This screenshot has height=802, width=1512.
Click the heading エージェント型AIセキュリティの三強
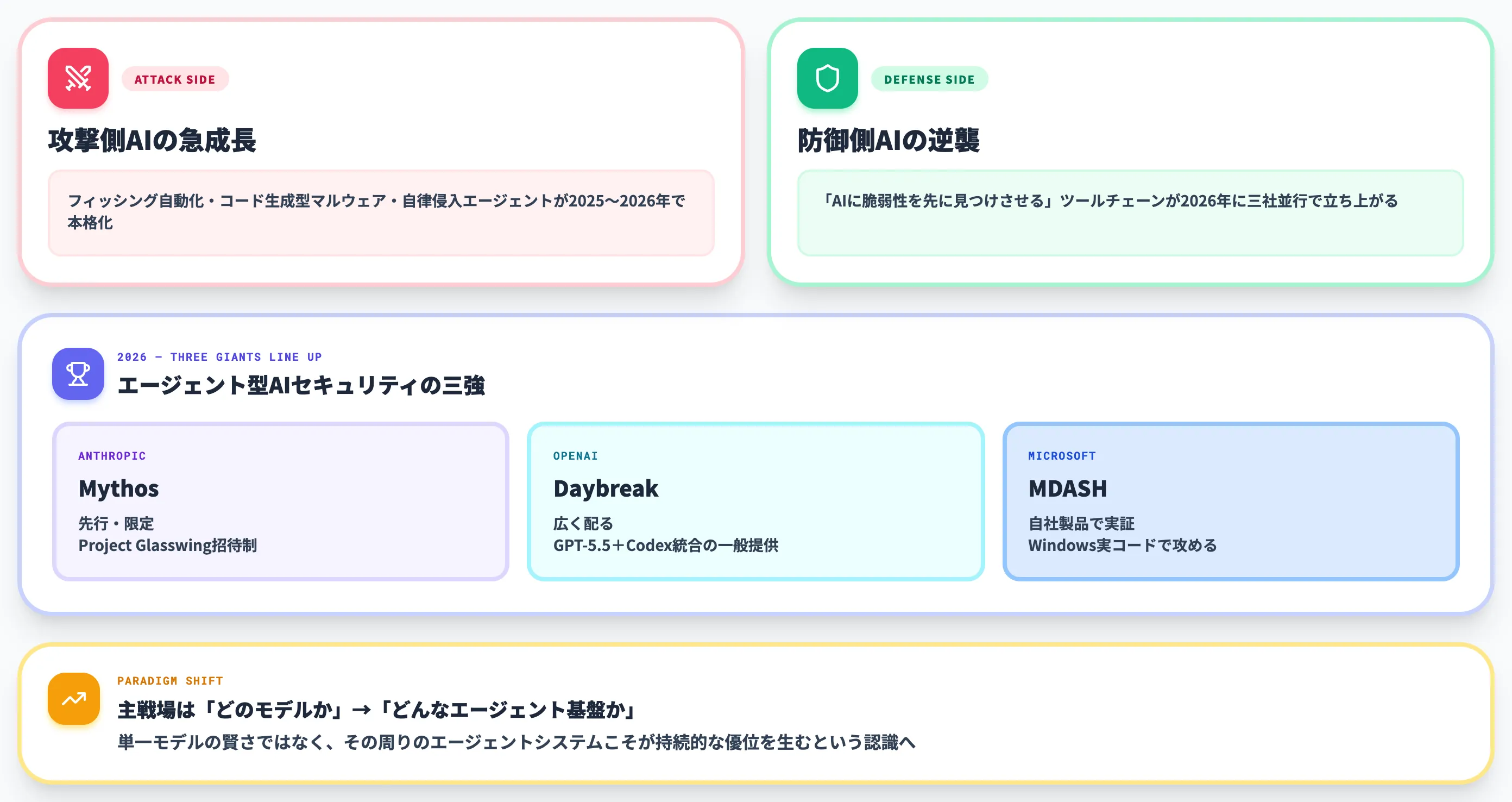click(x=301, y=386)
